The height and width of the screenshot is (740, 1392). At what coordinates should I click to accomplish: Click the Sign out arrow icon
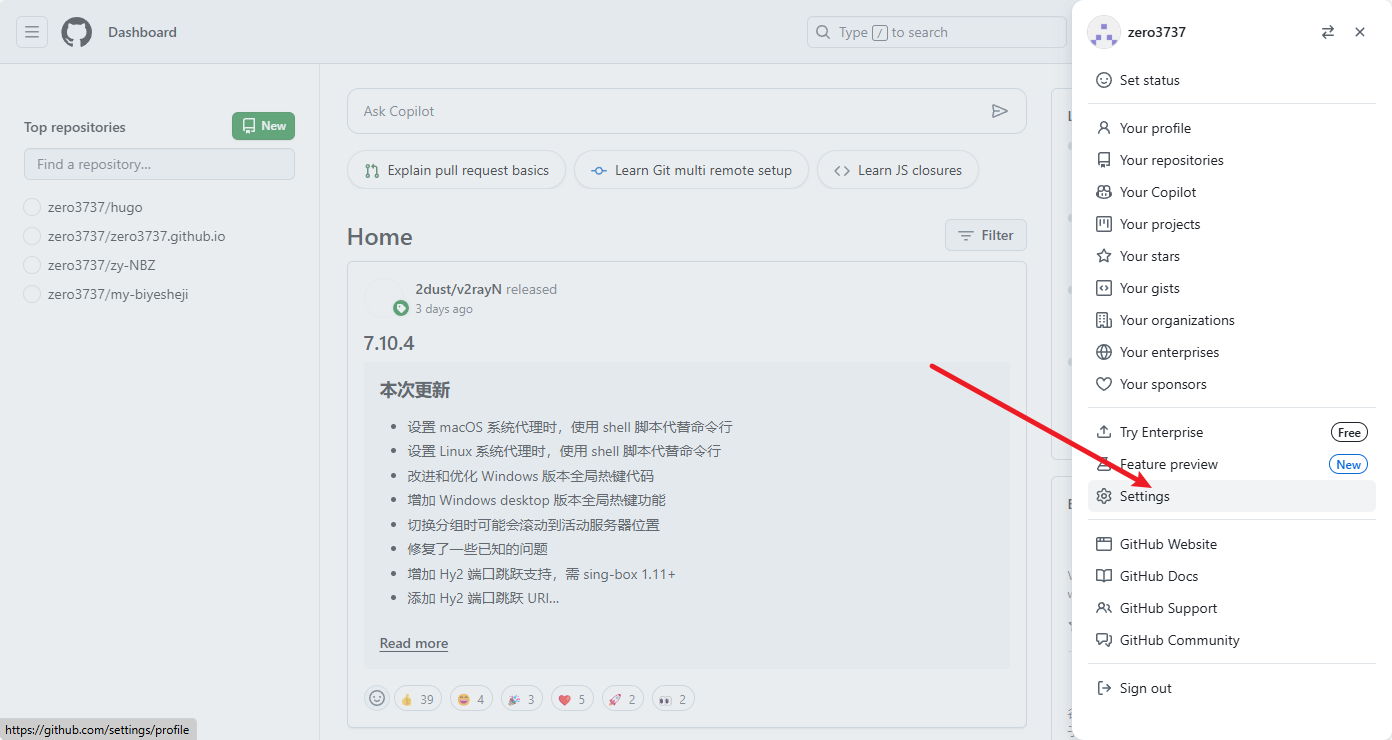coord(1104,688)
